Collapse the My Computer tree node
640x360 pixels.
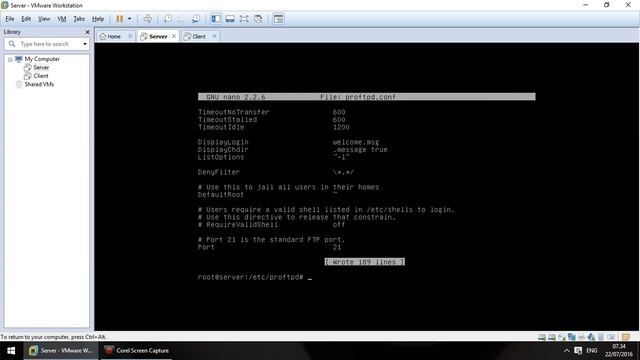(10, 59)
